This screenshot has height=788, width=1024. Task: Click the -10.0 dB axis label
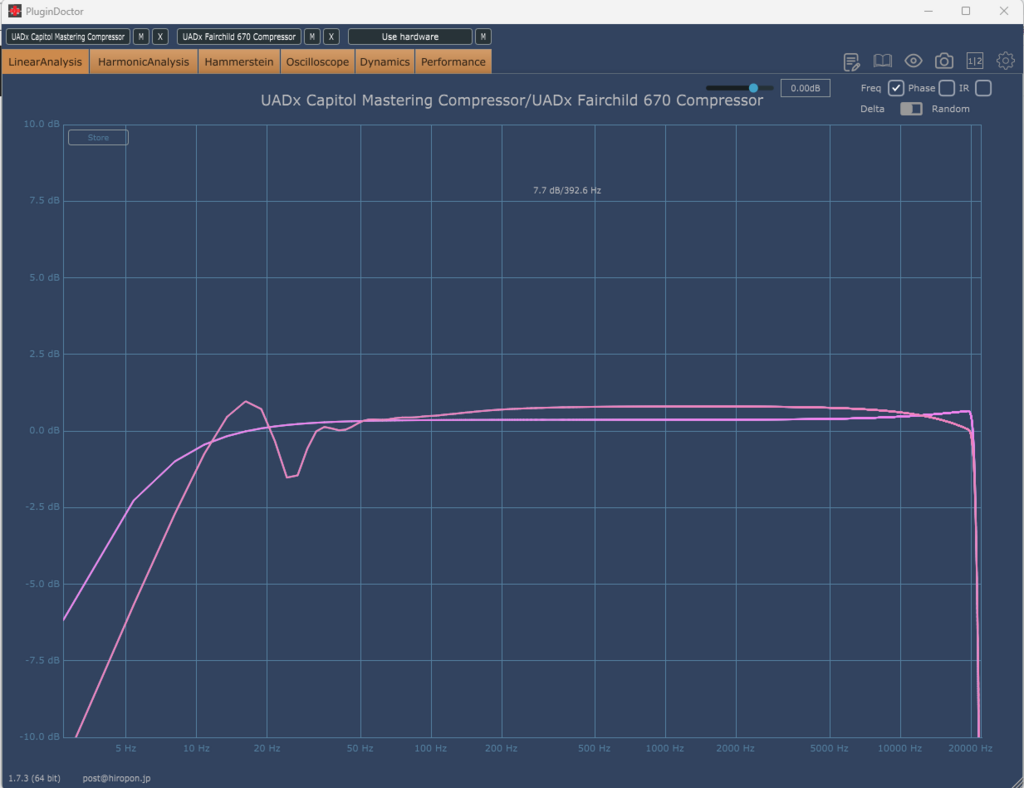(x=40, y=736)
